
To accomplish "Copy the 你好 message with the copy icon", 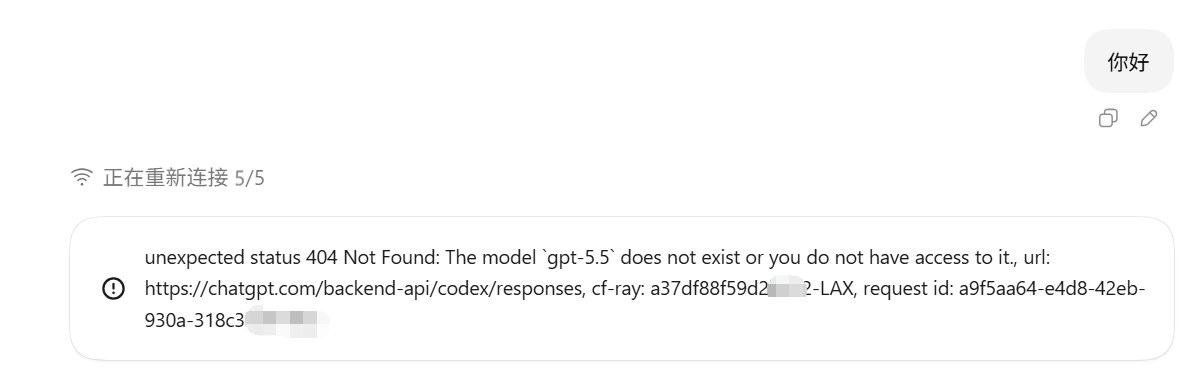I will click(1108, 118).
